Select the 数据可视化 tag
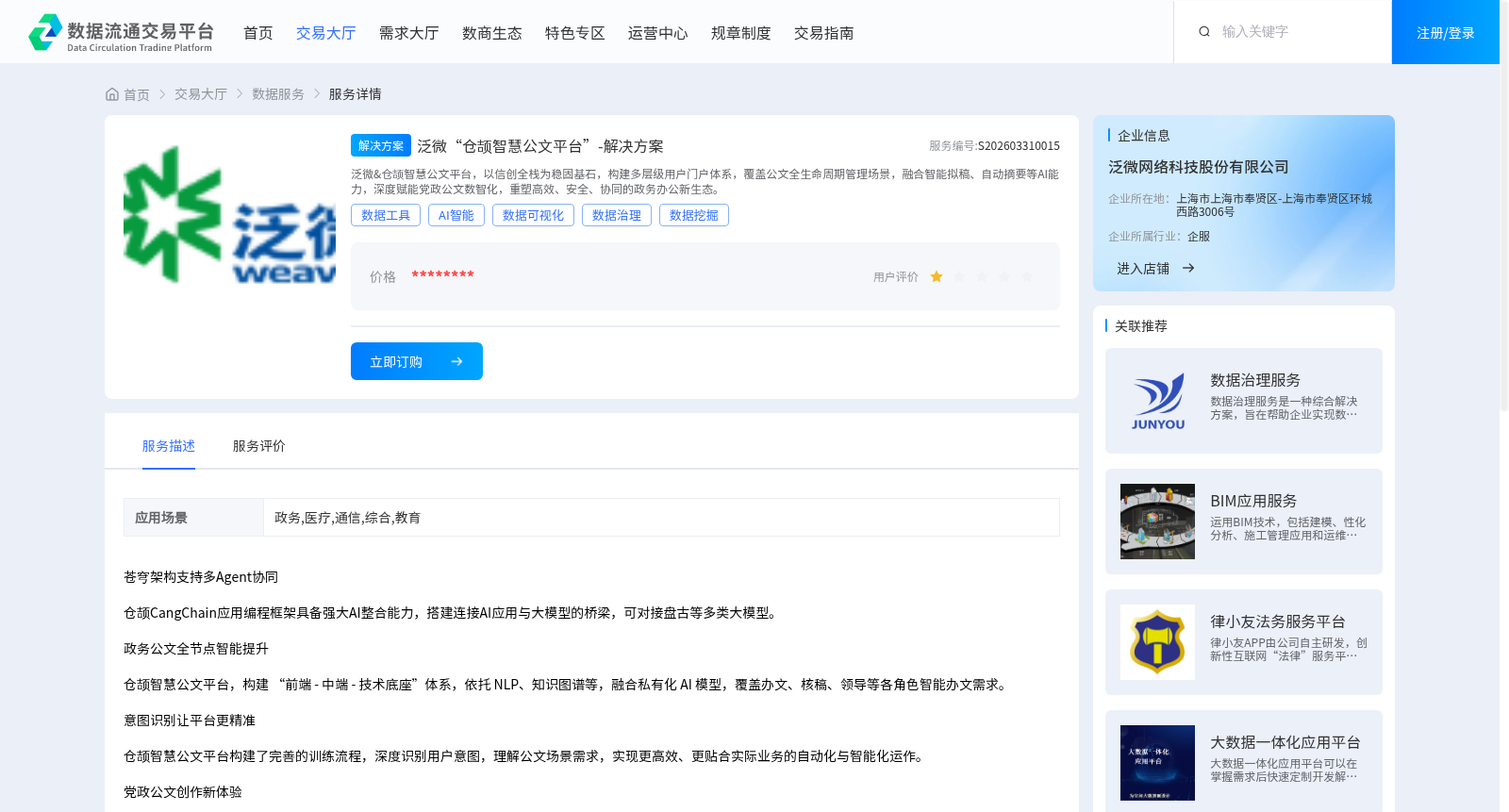1509x812 pixels. [533, 215]
